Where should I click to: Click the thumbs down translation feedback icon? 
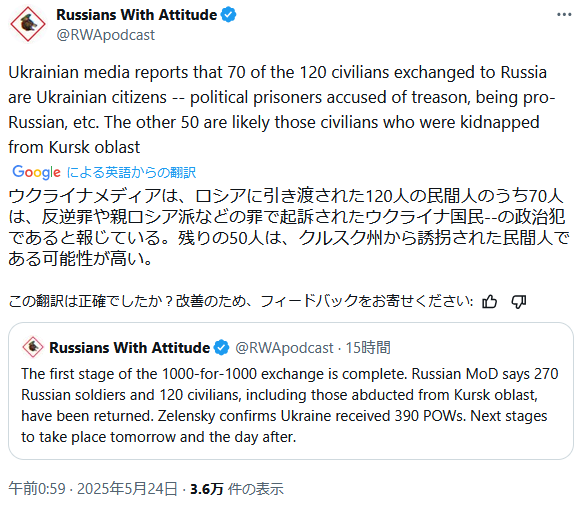pyautogui.click(x=518, y=301)
